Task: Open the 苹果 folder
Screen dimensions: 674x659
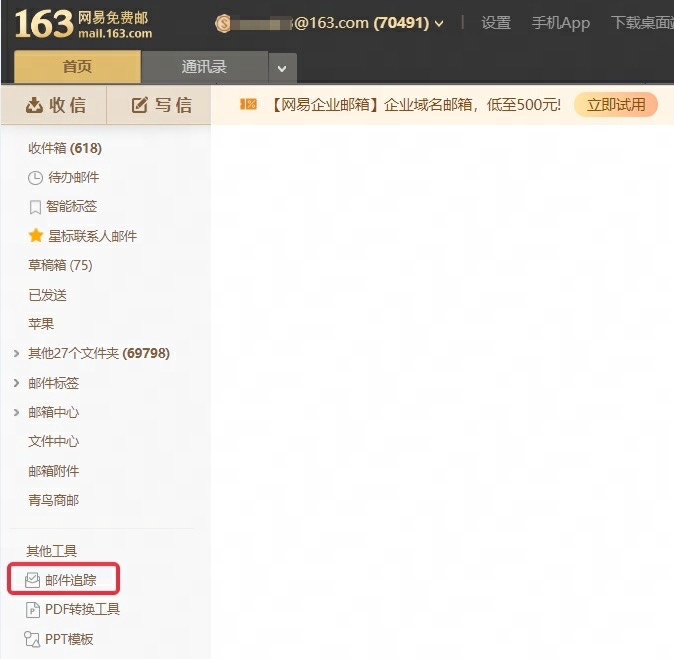Action: pyautogui.click(x=41, y=324)
